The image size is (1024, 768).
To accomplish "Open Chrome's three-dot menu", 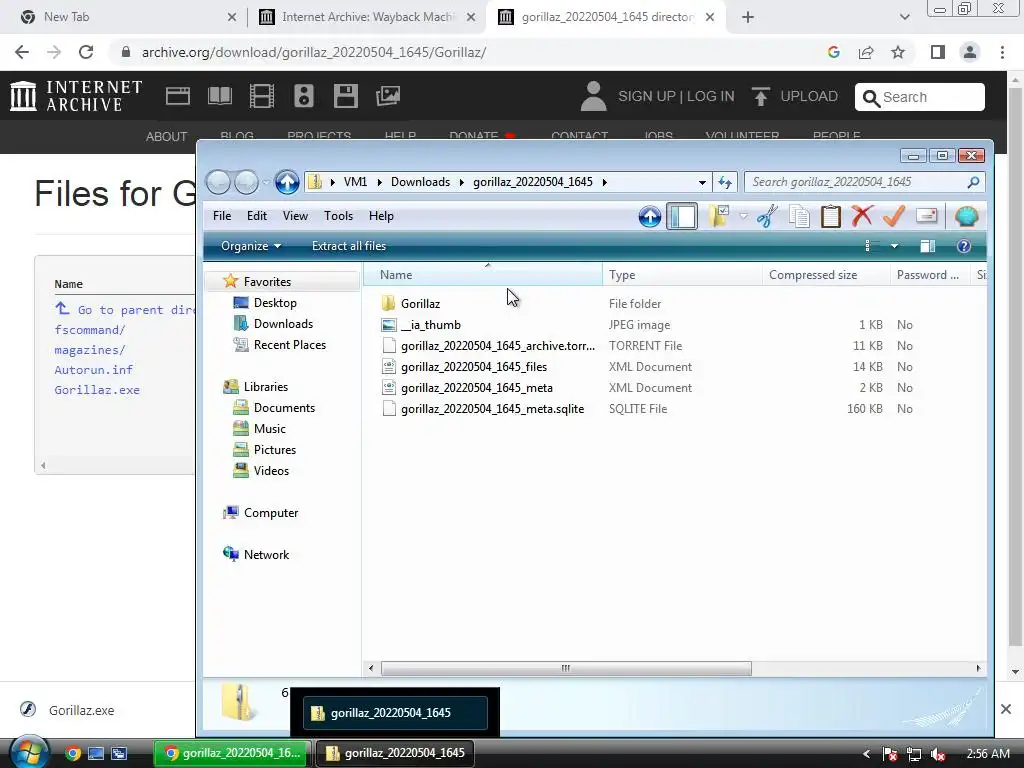I will pyautogui.click(x=1002, y=52).
